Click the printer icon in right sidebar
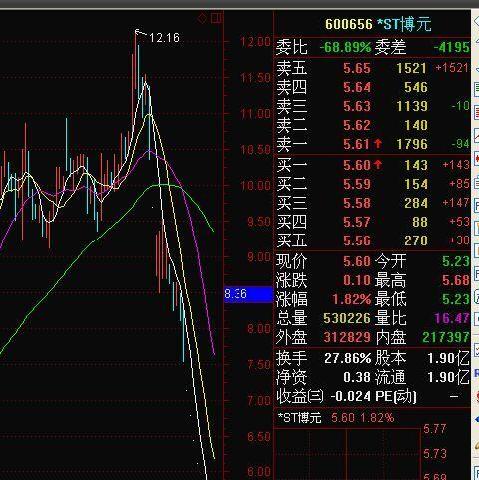 click(x=477, y=182)
